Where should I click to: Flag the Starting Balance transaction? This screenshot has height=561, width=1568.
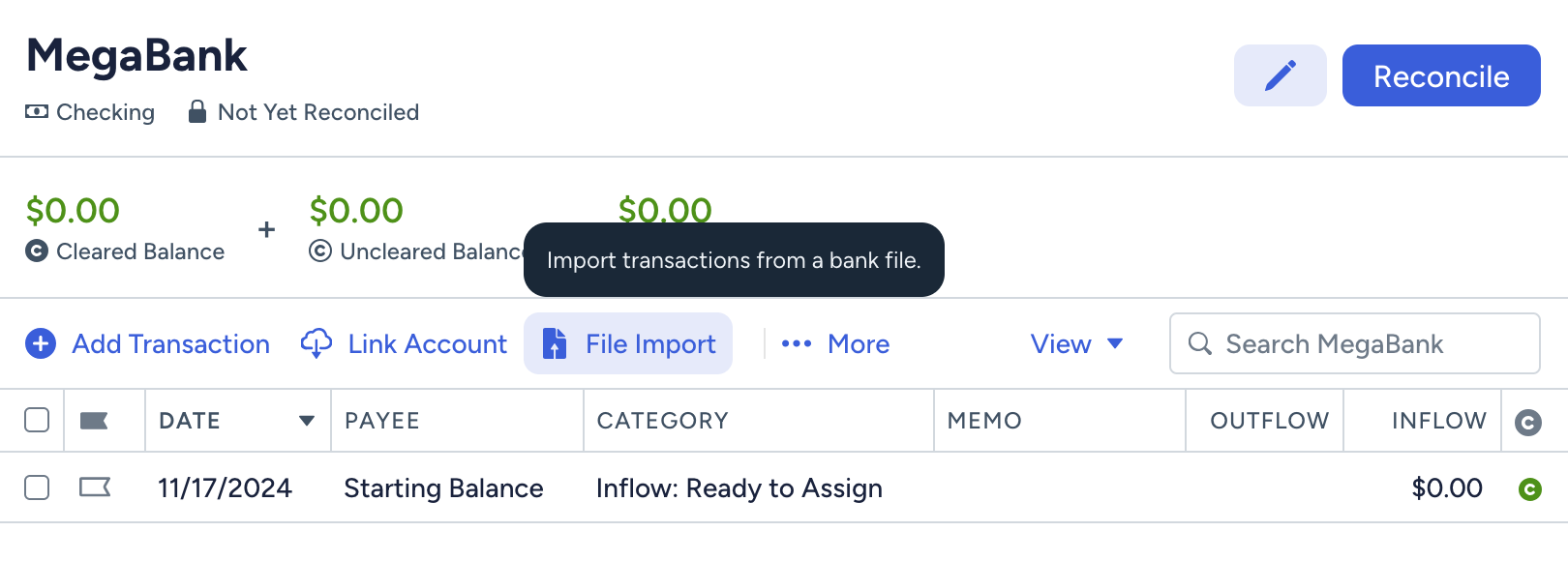pyautogui.click(x=95, y=487)
